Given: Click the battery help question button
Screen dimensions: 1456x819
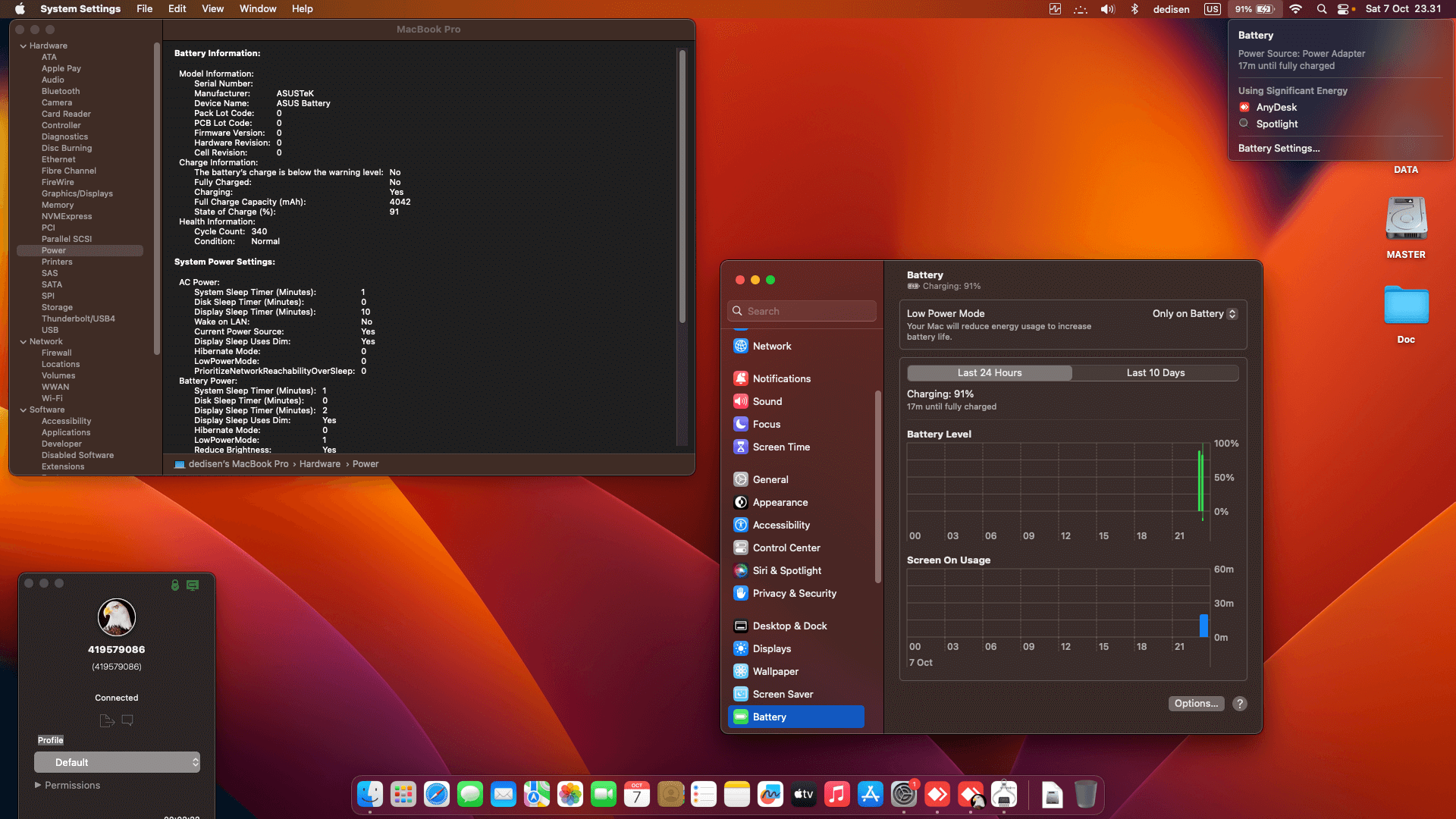Looking at the screenshot, I should [1240, 703].
